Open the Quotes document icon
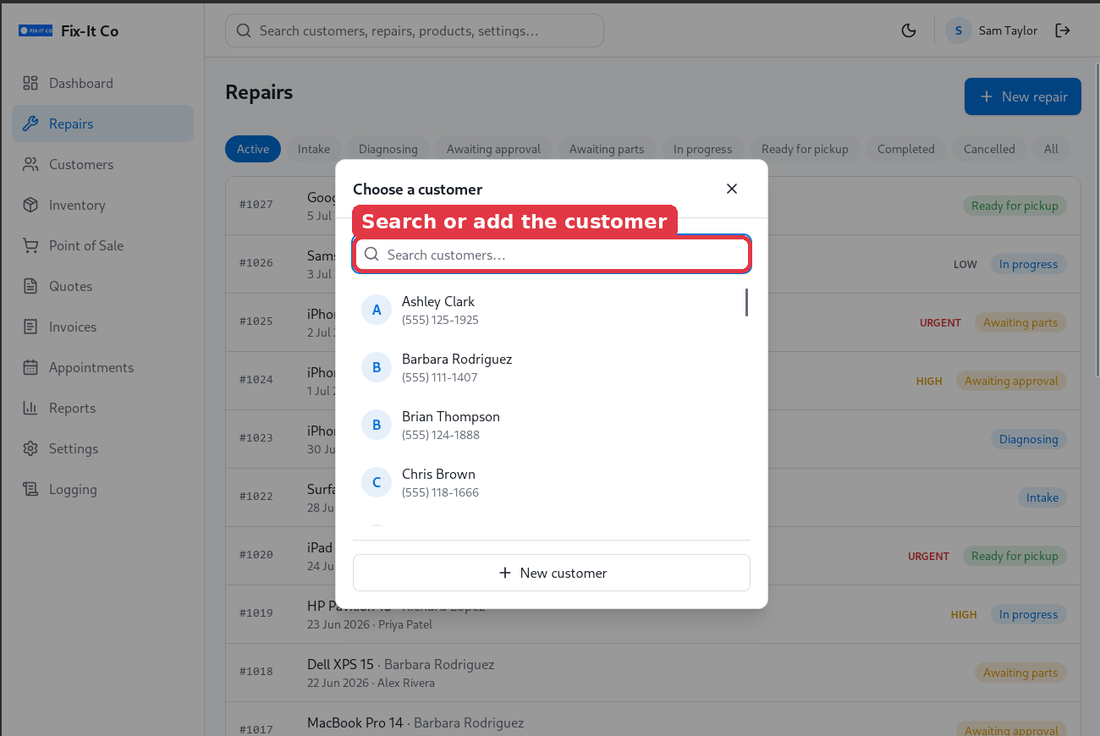 coord(30,286)
